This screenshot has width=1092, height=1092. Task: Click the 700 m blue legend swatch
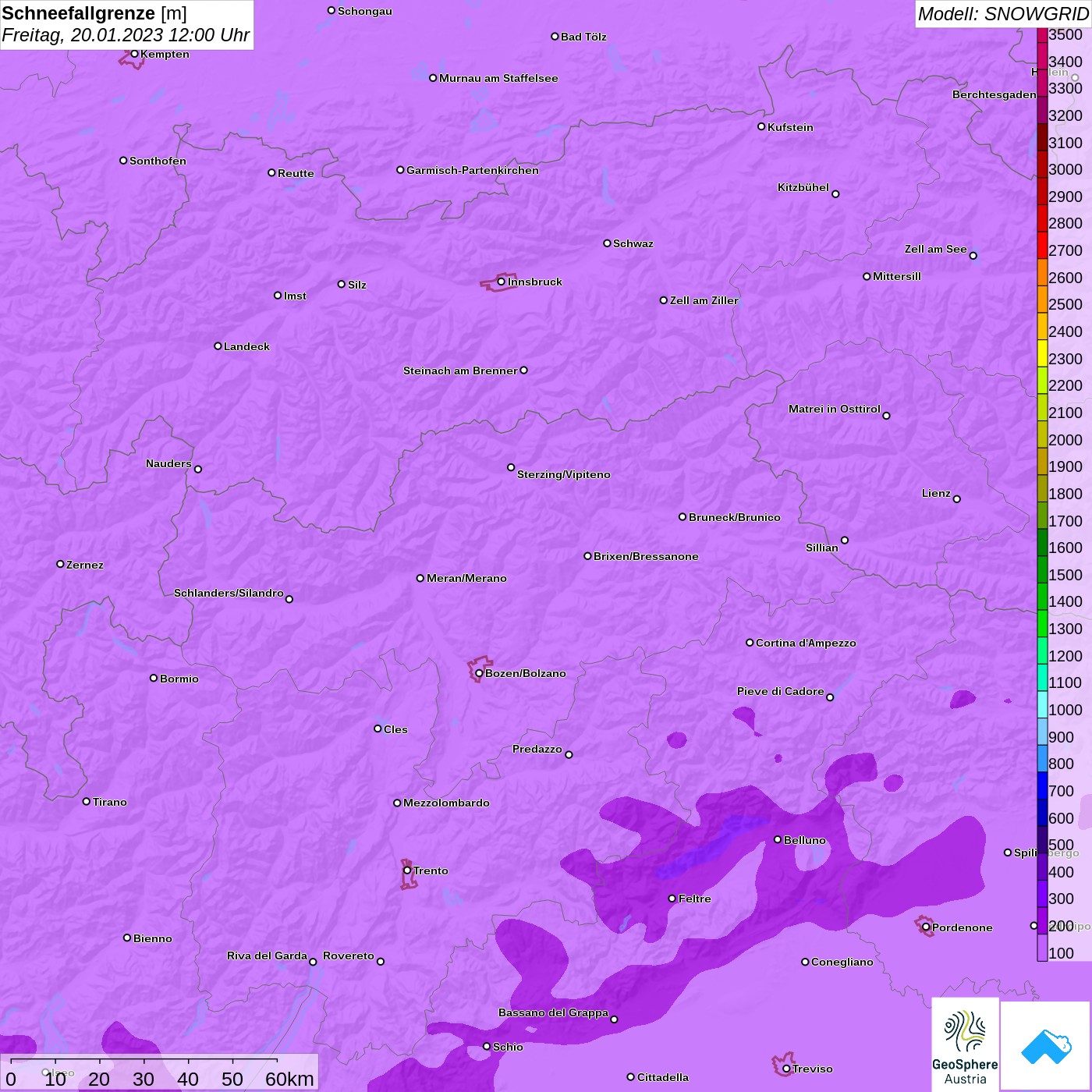click(1042, 785)
